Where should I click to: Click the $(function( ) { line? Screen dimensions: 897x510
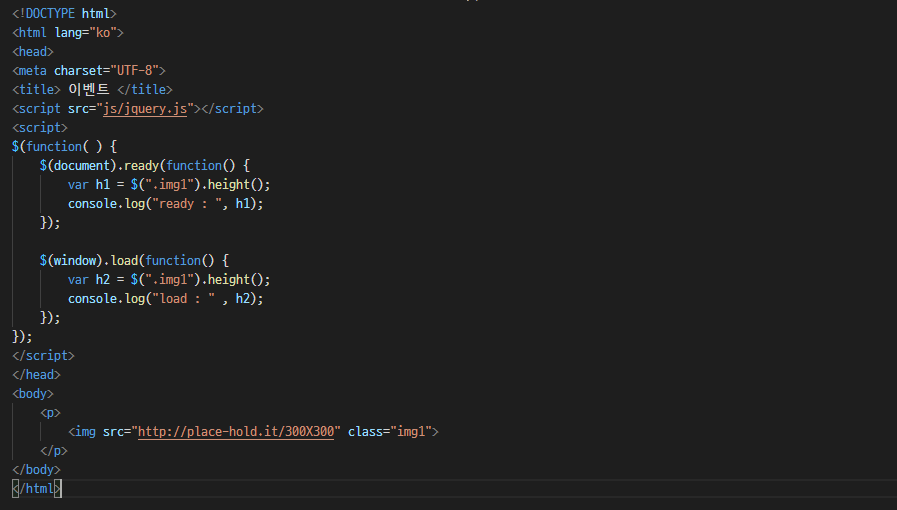pos(64,146)
